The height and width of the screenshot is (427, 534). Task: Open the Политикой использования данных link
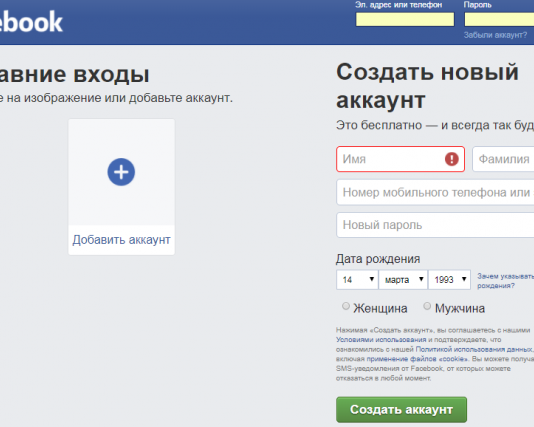(x=474, y=349)
